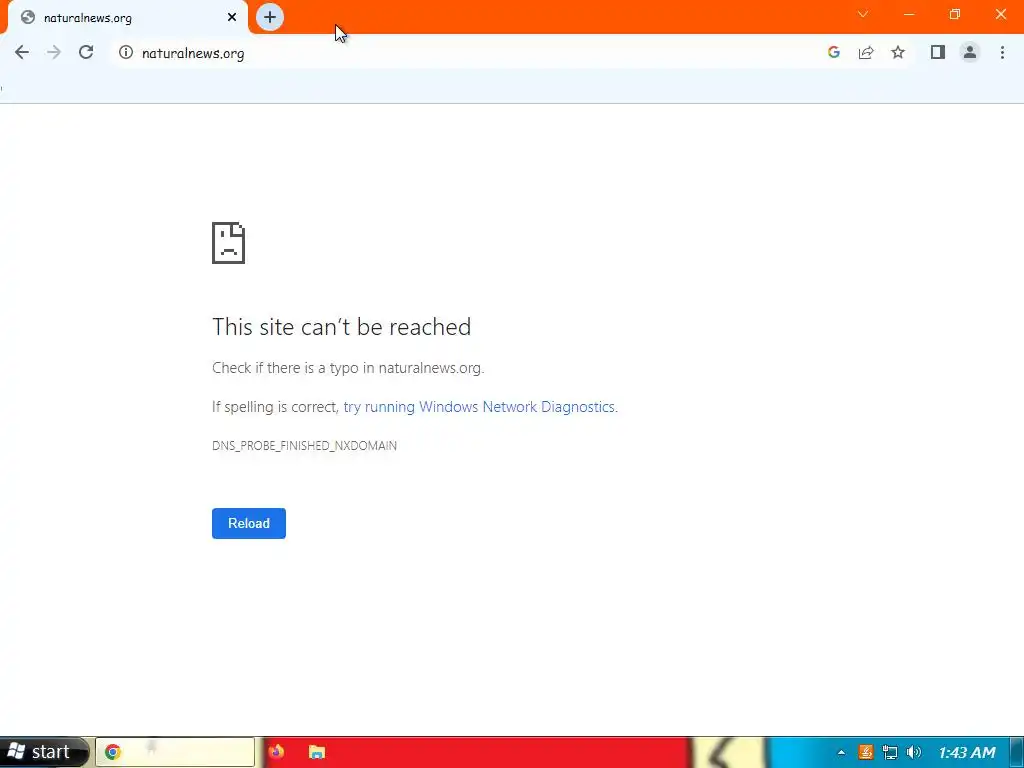Screen dimensions: 1024x768
Task: Expand the tab search chevron
Action: pyautogui.click(x=863, y=14)
